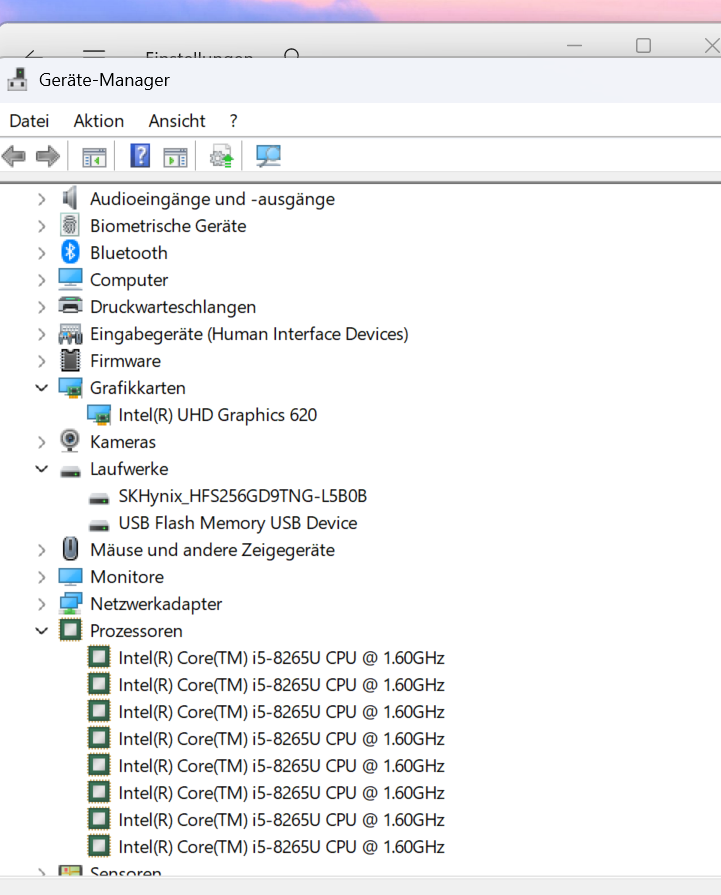The width and height of the screenshot is (721, 895).
Task: Click the Mäuse mouse category icon
Action: (70, 549)
